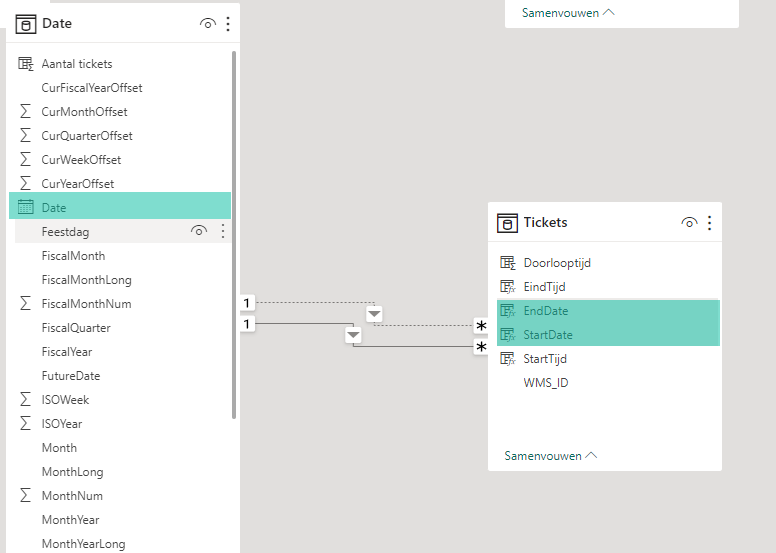
Task: Collapse the top table with Samenvouwen
Action: [x=568, y=13]
